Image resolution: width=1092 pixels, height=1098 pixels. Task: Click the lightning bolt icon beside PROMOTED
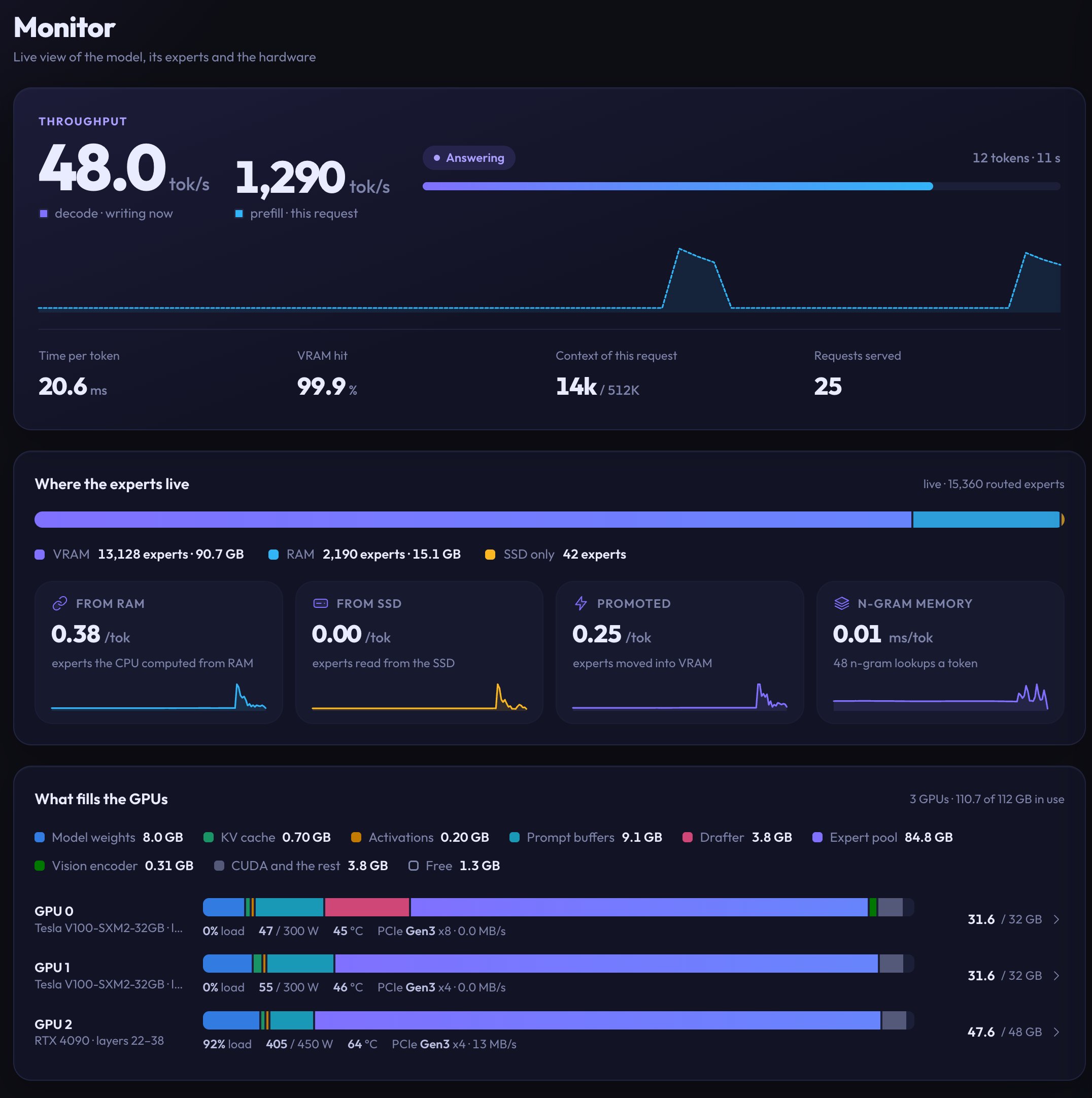coord(581,604)
